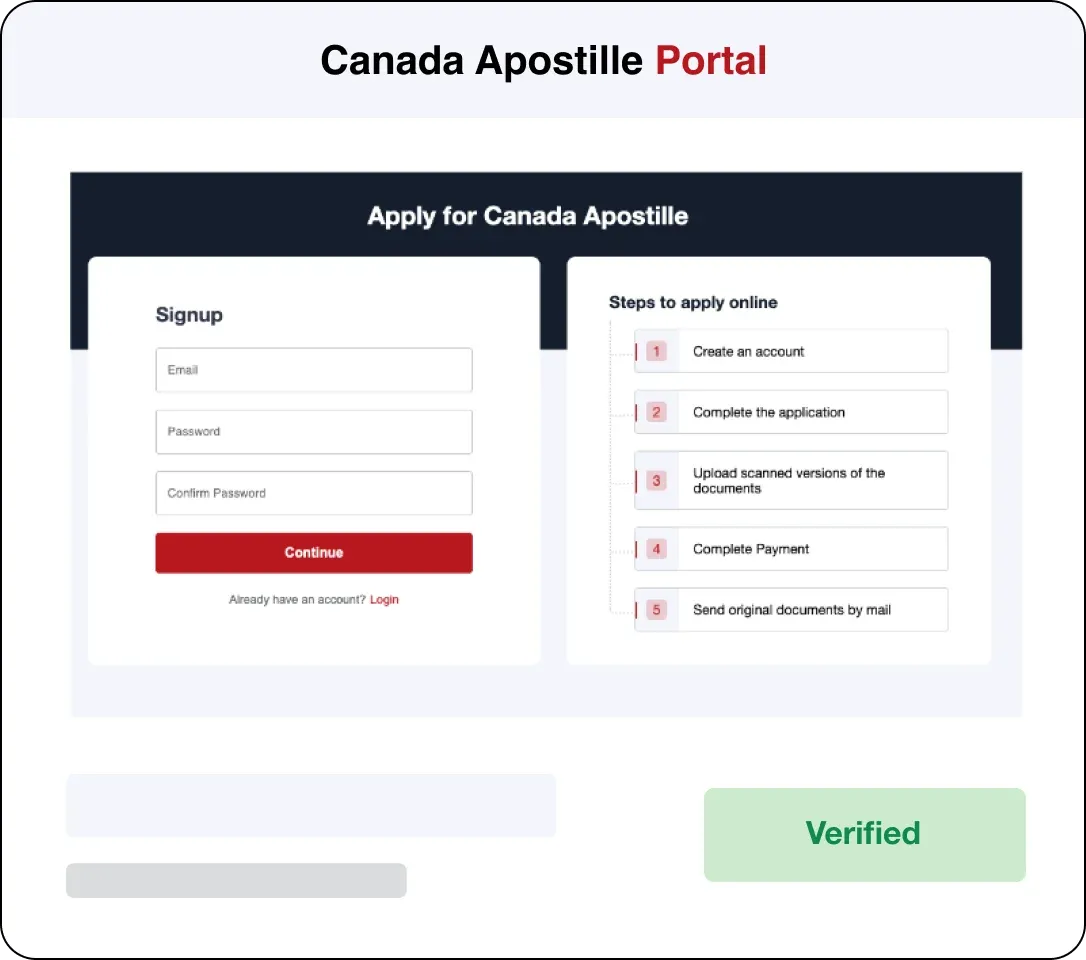
Task: Click the numbered badge for step 3
Action: point(655,480)
